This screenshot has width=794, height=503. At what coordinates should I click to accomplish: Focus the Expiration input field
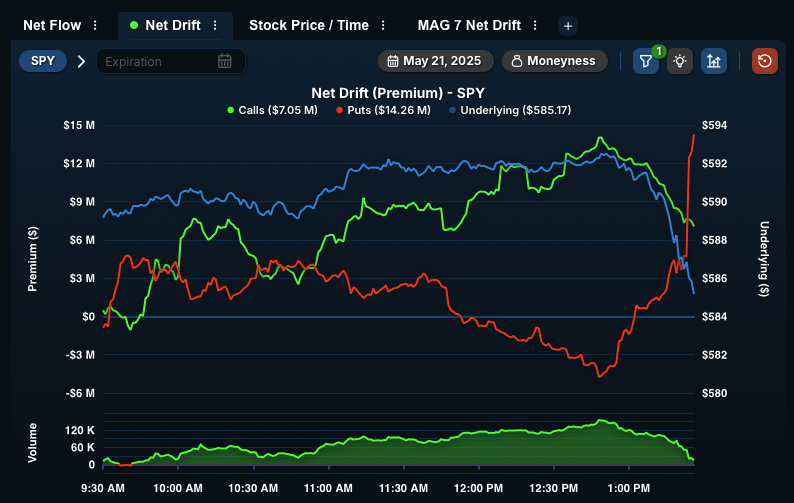171,62
